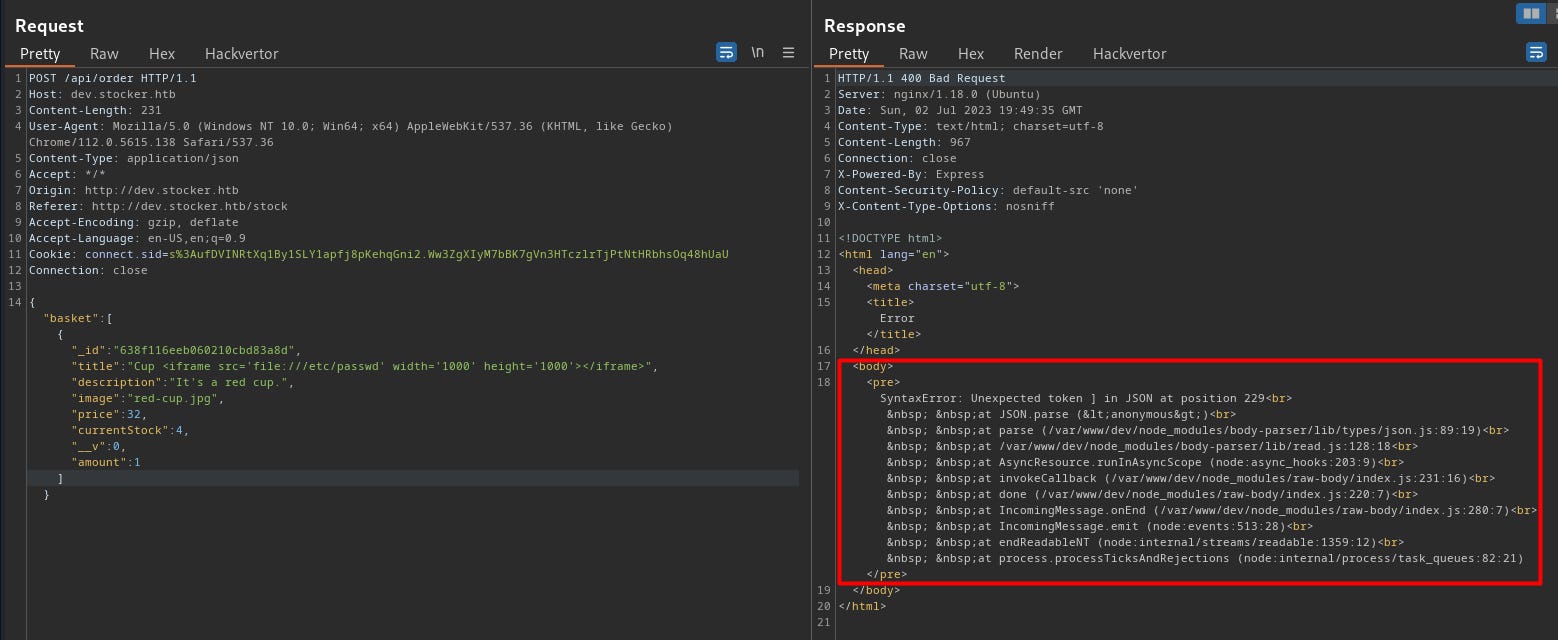Click the "amount":1 line
The height and width of the screenshot is (640, 1558).
click(106, 462)
